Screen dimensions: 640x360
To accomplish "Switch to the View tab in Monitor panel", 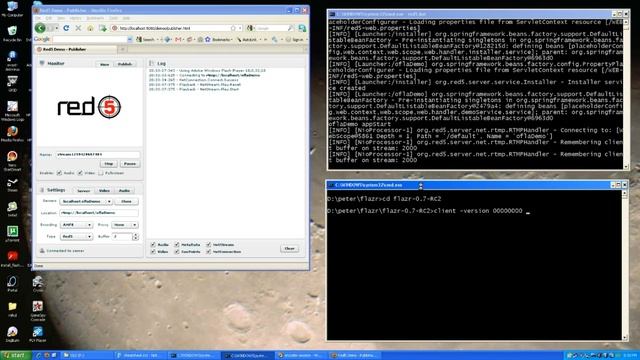I will [104, 64].
